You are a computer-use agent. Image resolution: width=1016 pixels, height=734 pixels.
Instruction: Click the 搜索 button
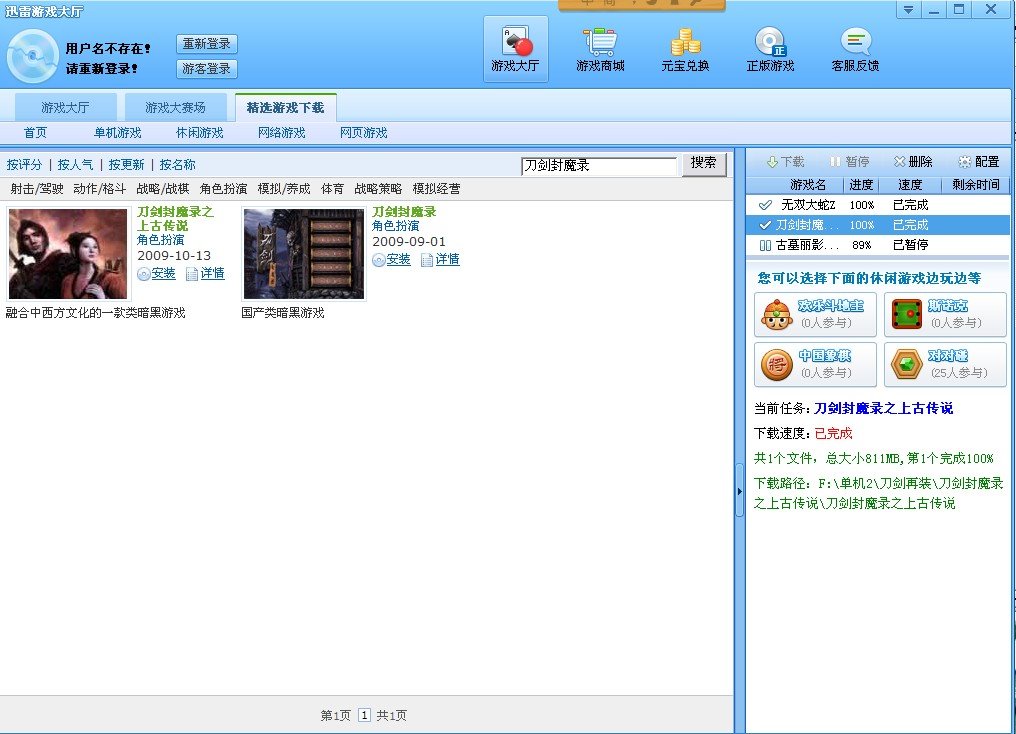pyautogui.click(x=704, y=163)
